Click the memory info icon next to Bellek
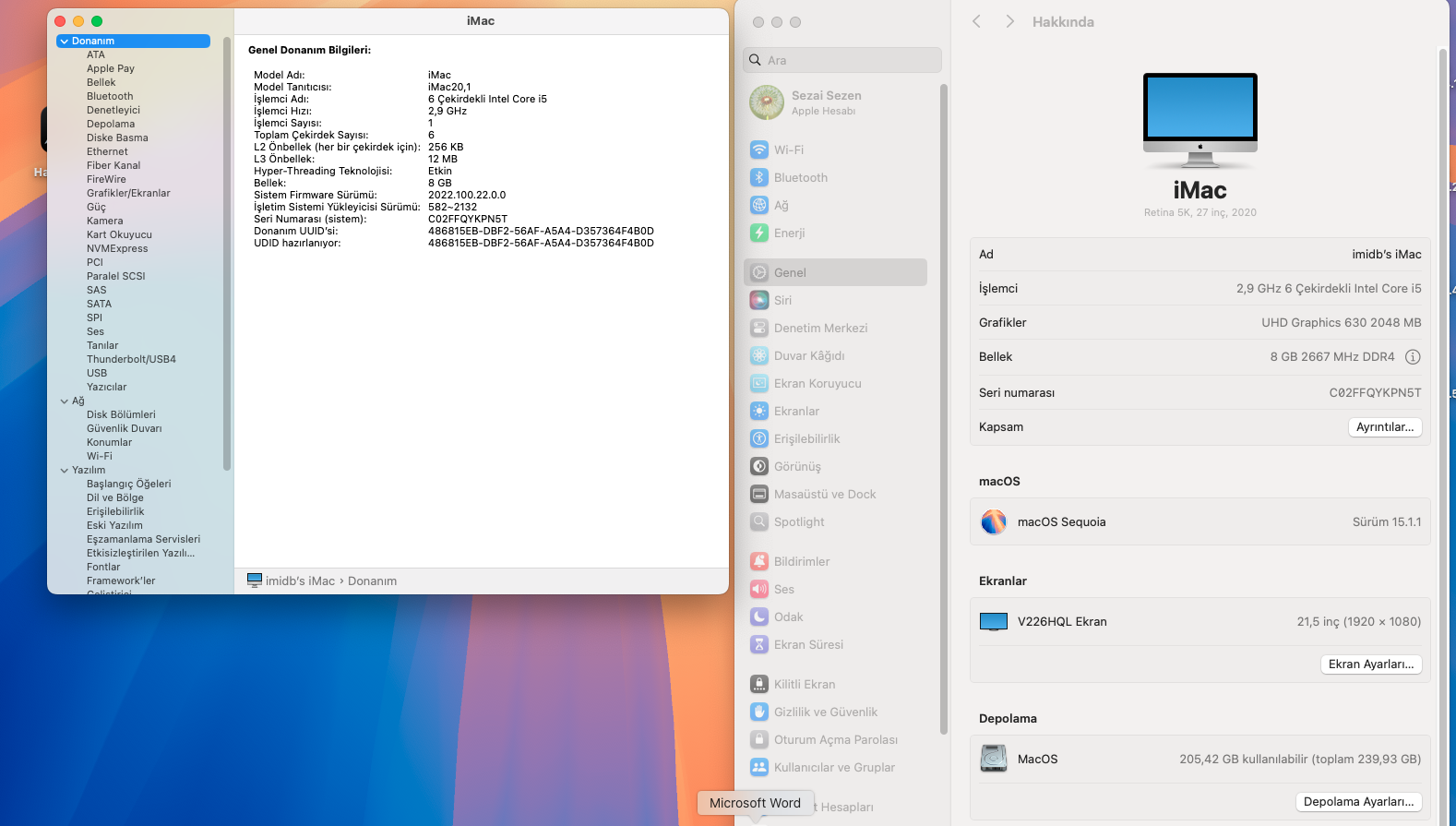This screenshot has height=826, width=1456. coord(1412,357)
